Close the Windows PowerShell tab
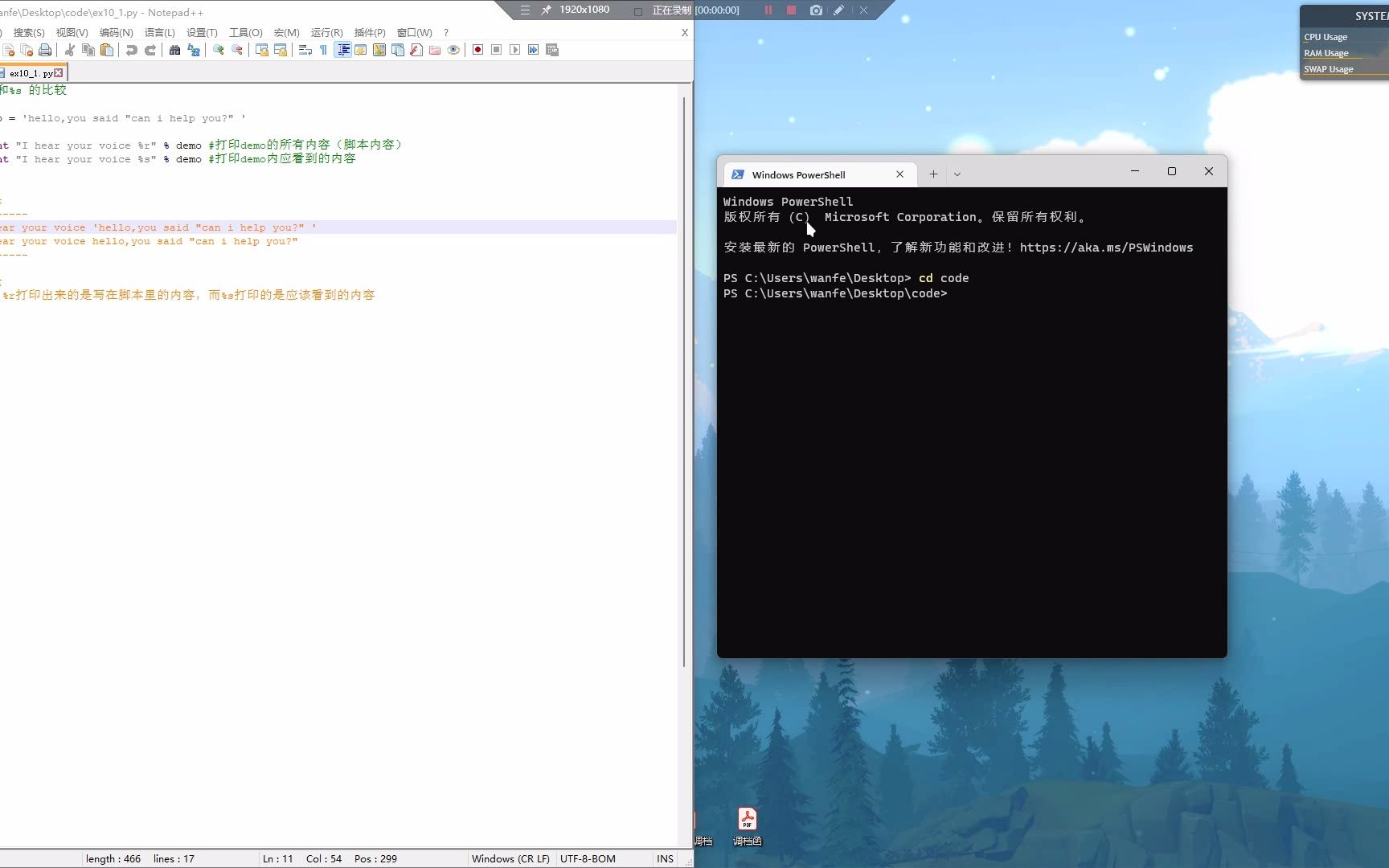The width and height of the screenshot is (1389, 868). (x=899, y=174)
